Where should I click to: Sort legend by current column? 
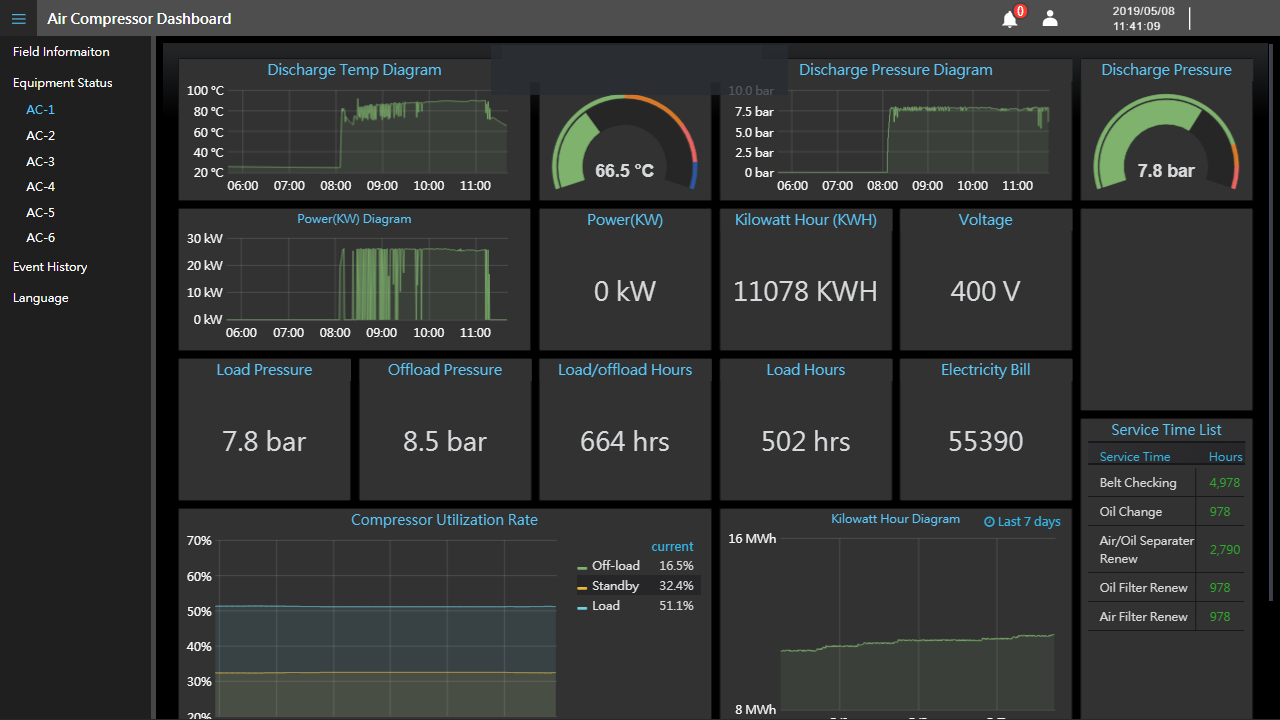[x=672, y=547]
